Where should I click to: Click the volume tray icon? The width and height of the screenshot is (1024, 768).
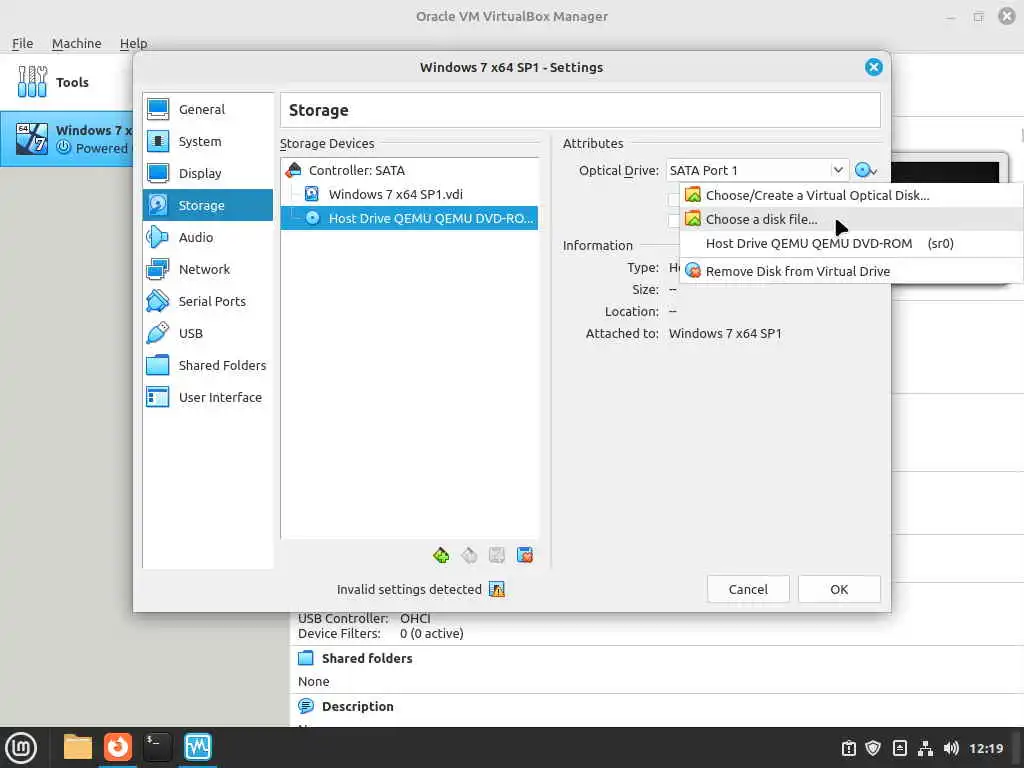(951, 748)
